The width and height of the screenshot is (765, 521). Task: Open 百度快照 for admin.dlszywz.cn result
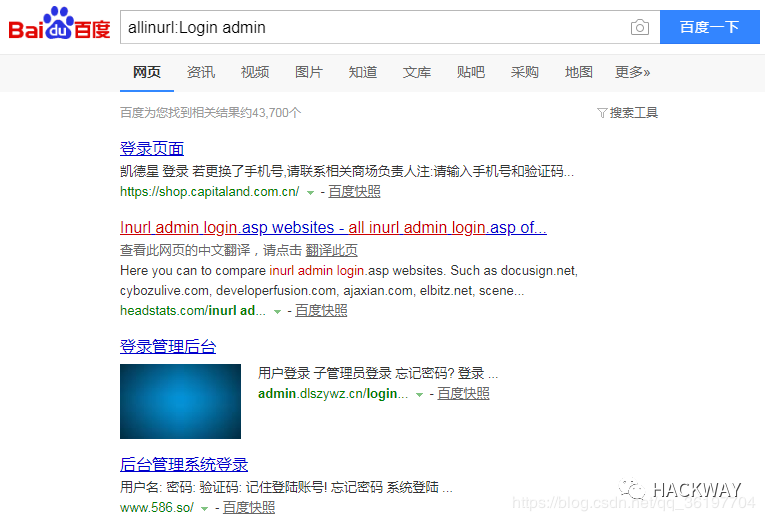point(463,394)
